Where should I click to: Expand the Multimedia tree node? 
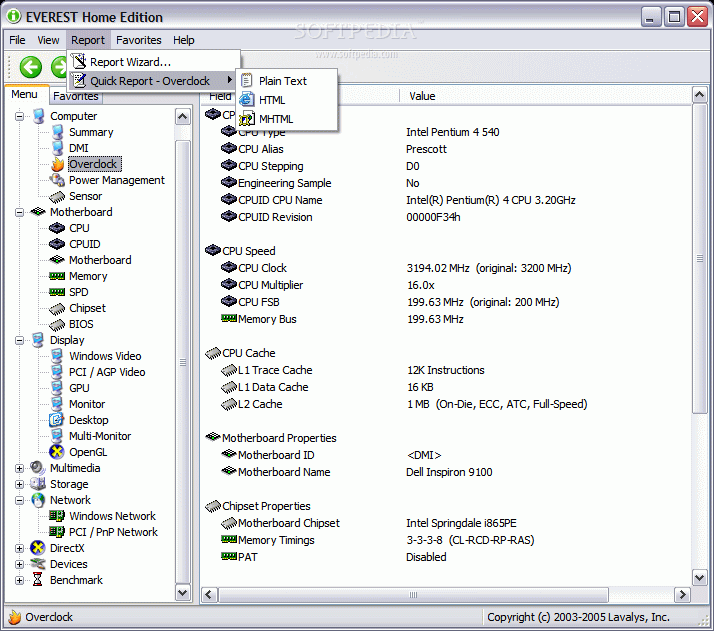(19, 468)
